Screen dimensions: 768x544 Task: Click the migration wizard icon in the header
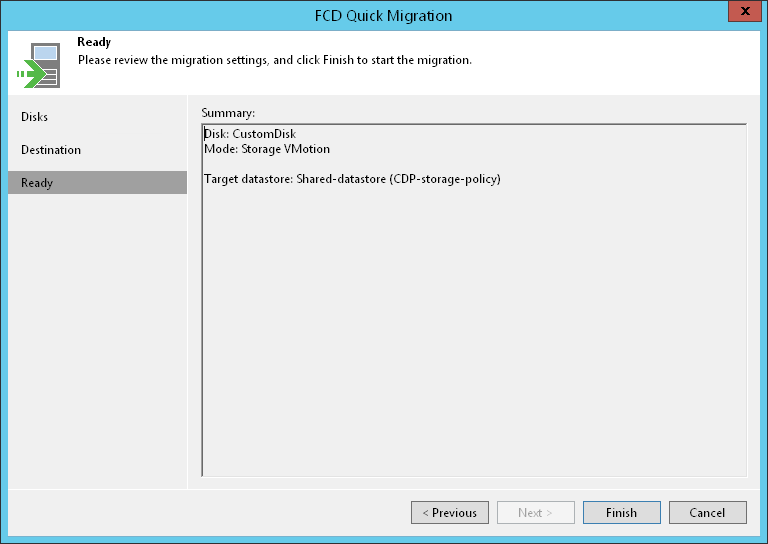point(38,64)
